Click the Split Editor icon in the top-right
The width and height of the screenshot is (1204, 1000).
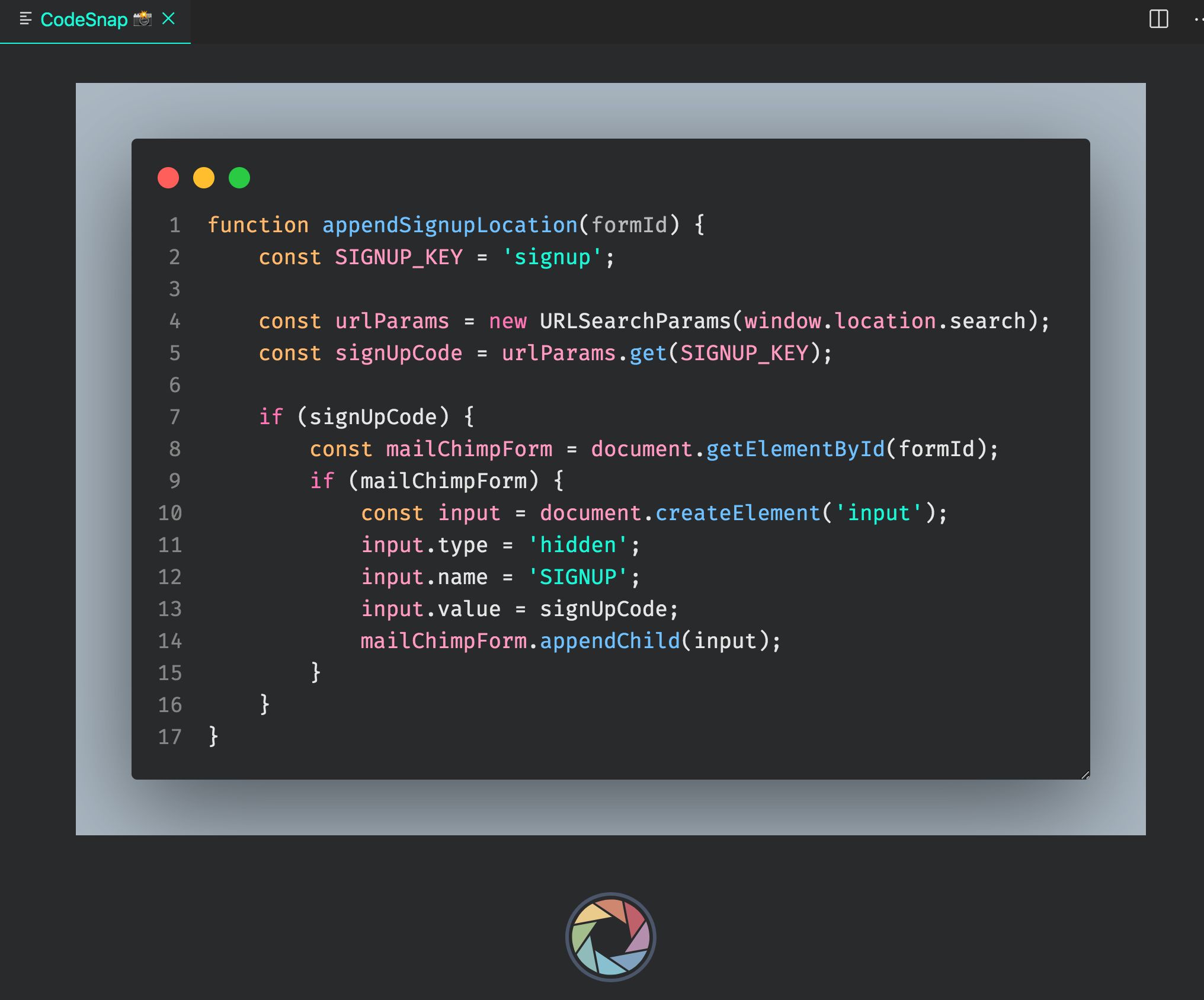1159,20
